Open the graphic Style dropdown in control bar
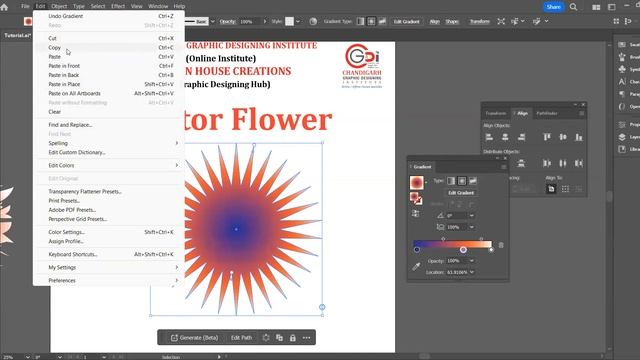640x360 pixels. tap(298, 21)
